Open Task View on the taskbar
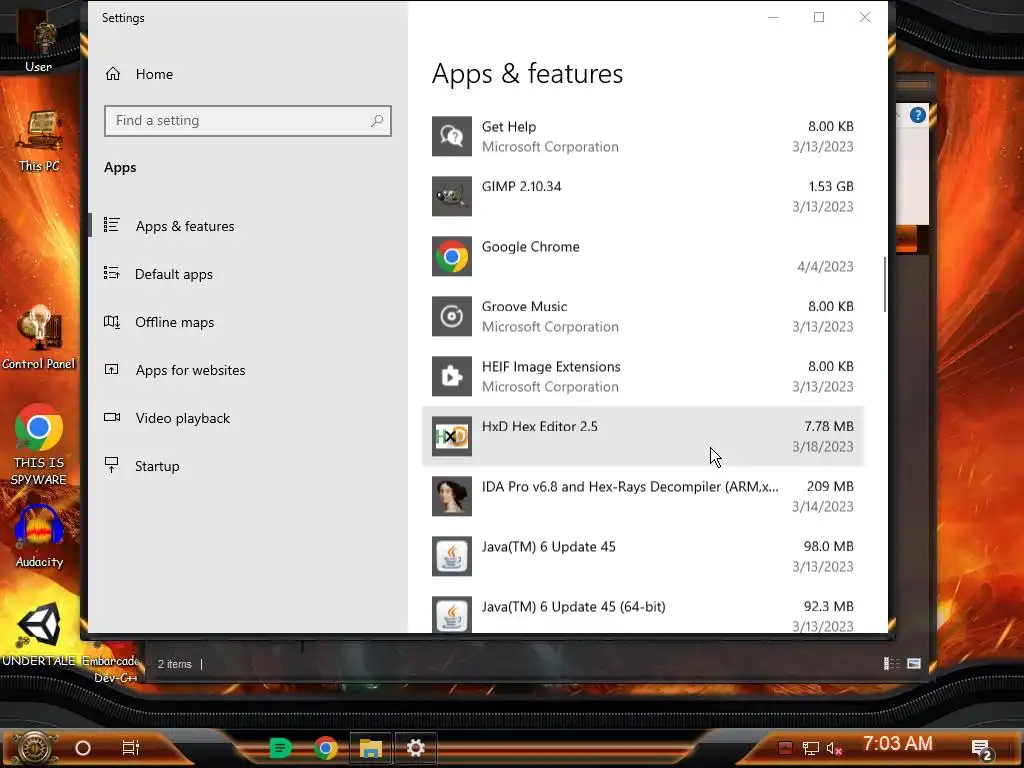 coord(131,748)
